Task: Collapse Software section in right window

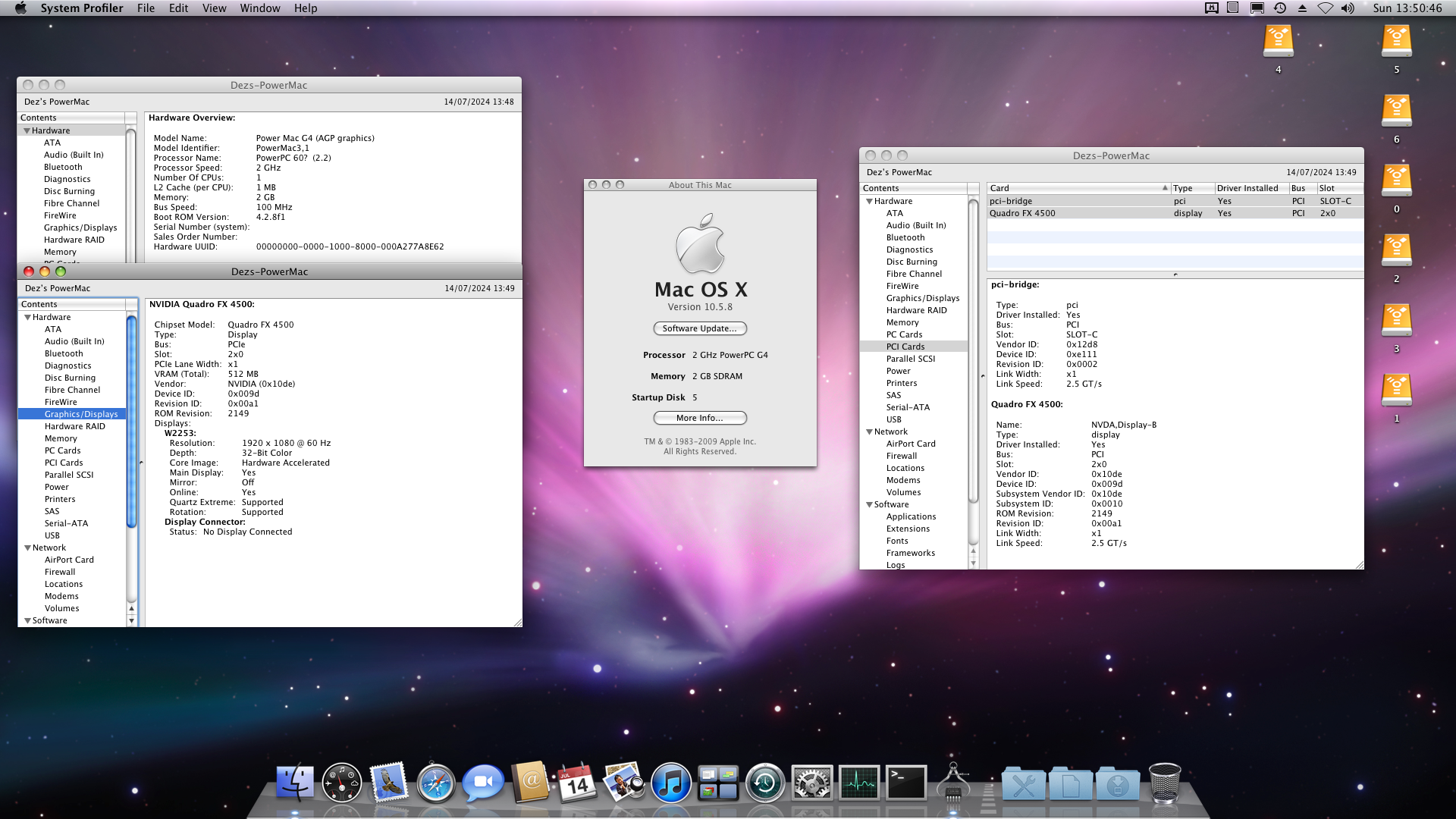Action: coord(870,505)
